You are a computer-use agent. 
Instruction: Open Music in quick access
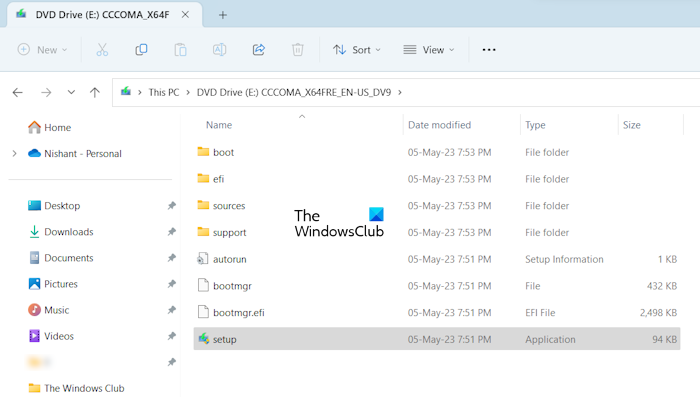click(x=48, y=310)
